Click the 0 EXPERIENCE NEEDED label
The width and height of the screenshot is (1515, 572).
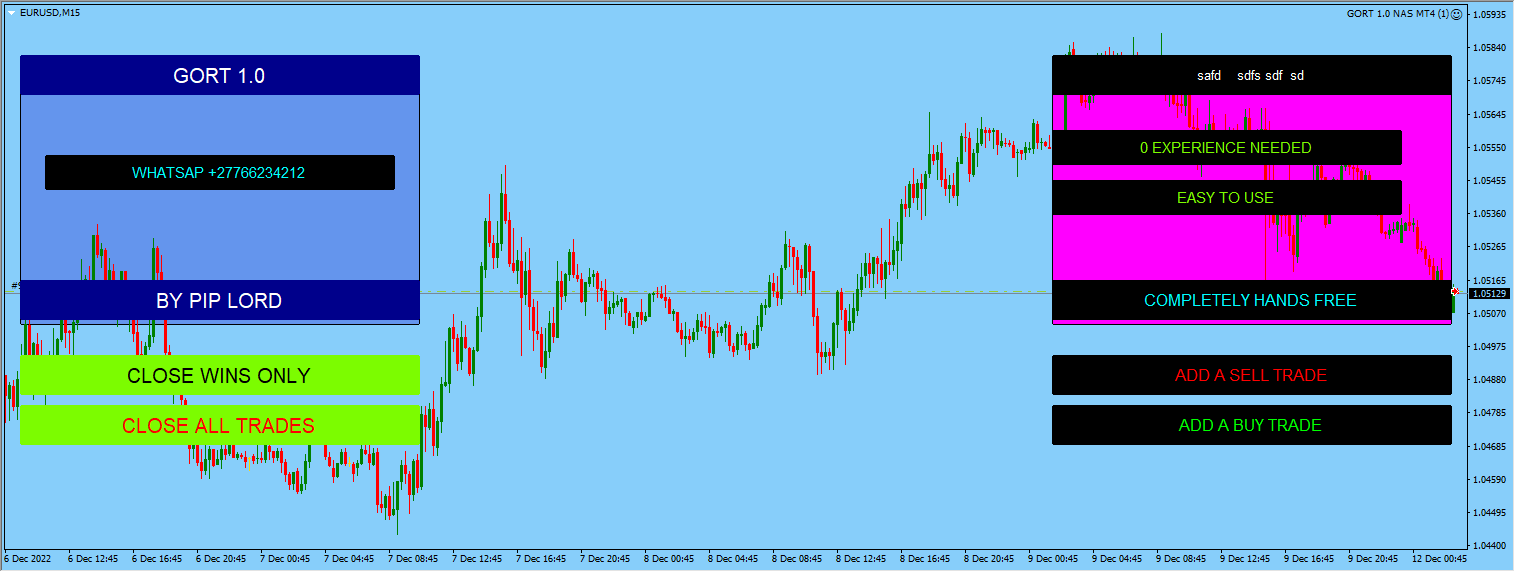coord(1226,147)
